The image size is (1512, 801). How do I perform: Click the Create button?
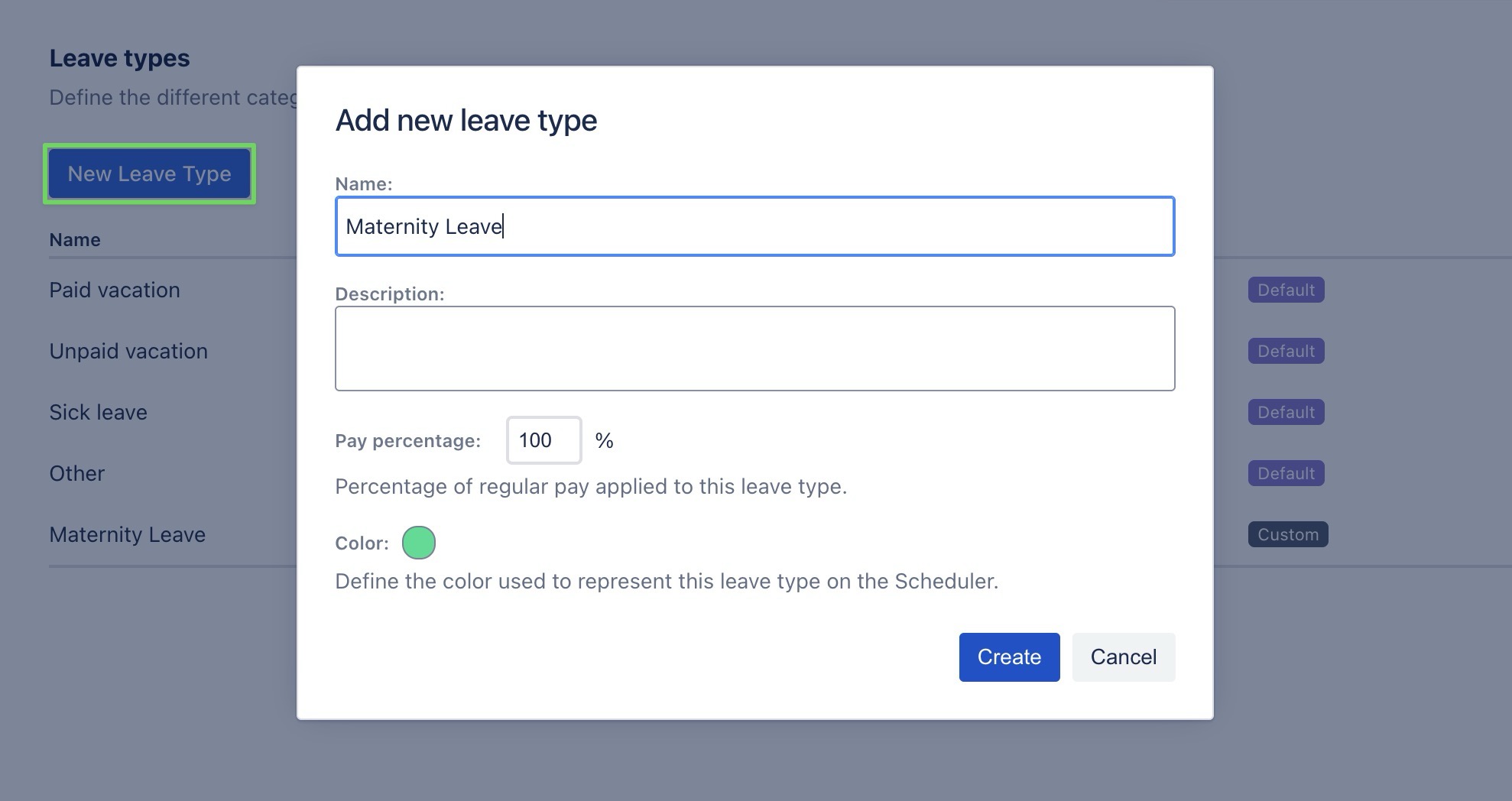(1009, 657)
